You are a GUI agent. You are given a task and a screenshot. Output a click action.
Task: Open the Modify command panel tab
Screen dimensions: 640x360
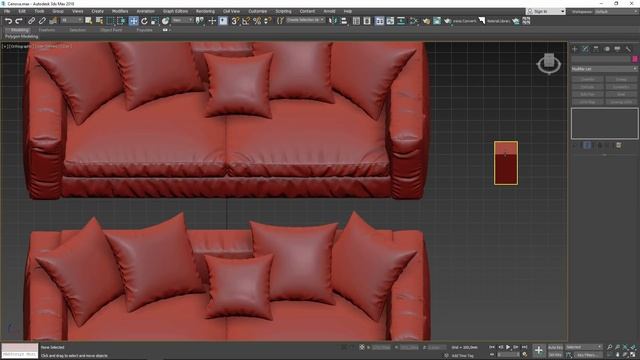point(585,49)
